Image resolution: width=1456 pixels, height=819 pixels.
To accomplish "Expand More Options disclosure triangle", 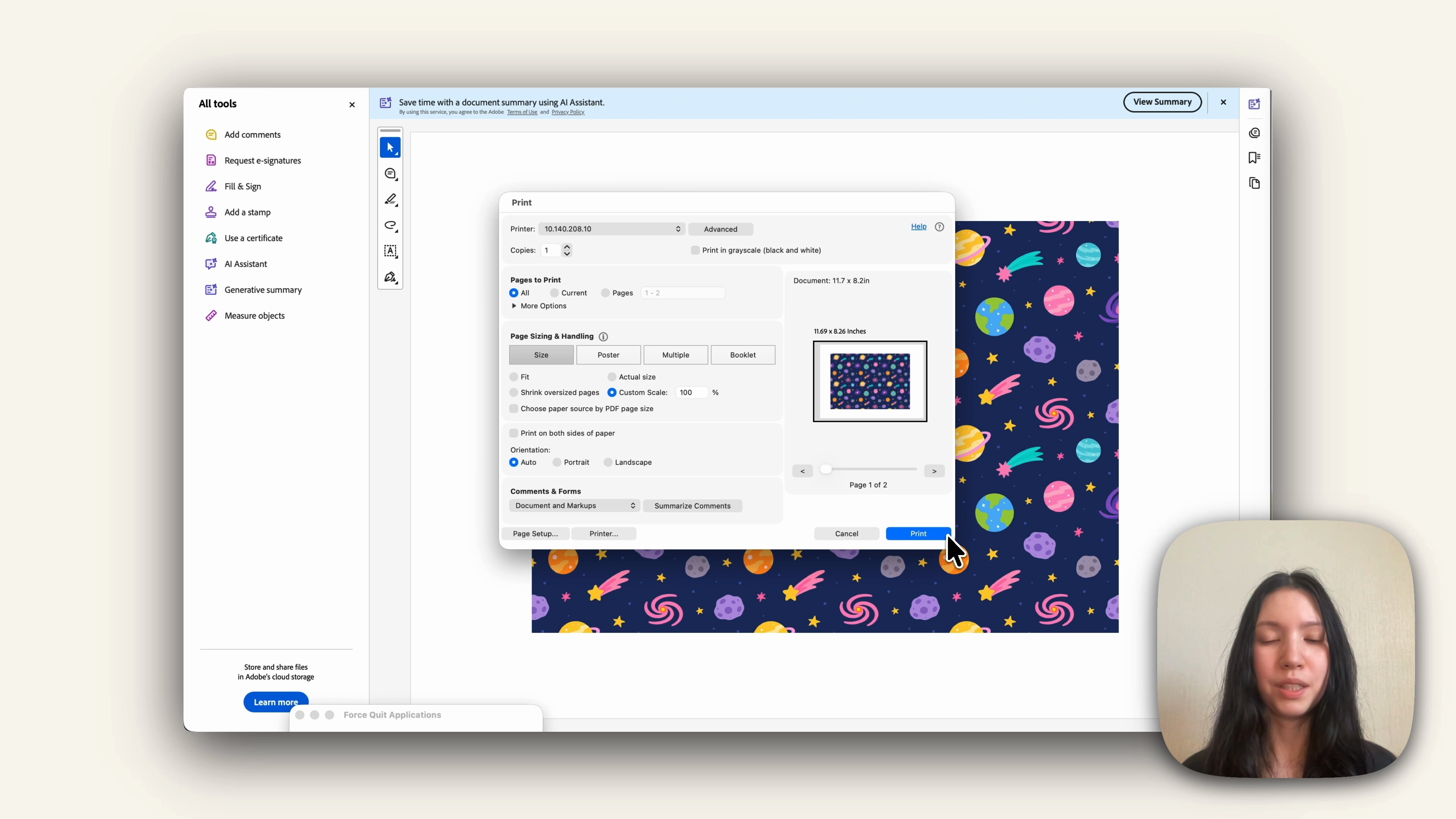I will coord(514,306).
